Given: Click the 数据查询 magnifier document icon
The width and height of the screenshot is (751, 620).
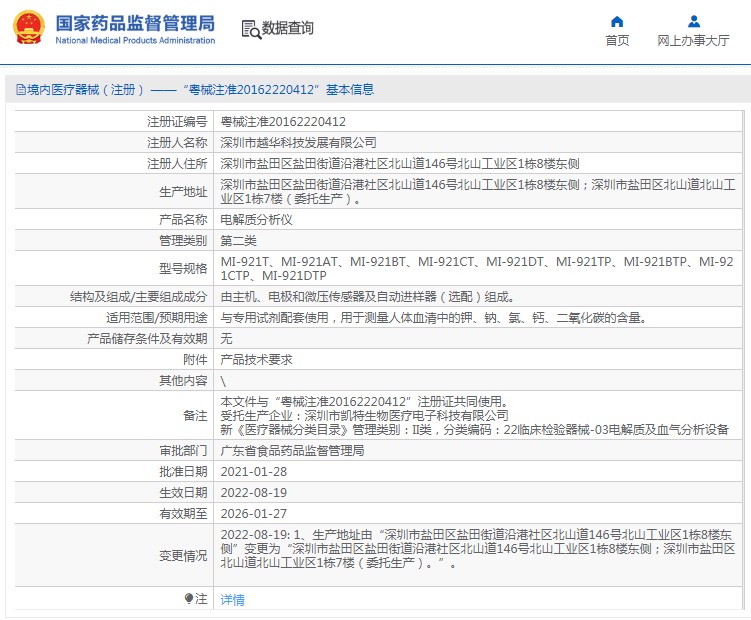Looking at the screenshot, I should tap(250, 29).
